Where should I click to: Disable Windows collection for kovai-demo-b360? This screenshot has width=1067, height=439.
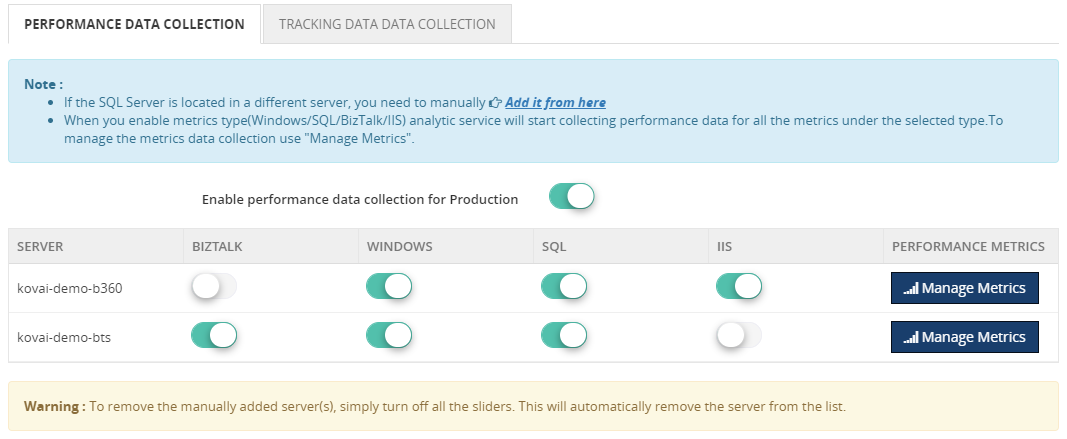(x=389, y=288)
